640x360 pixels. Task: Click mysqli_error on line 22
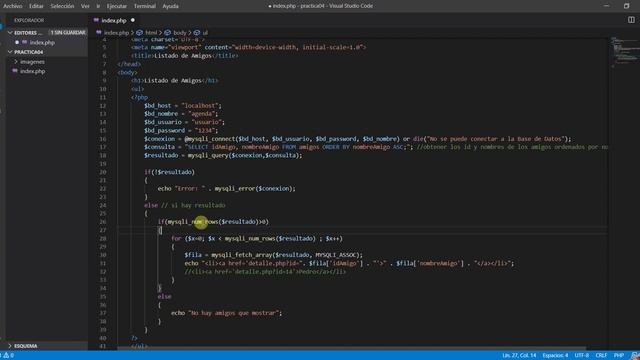pos(235,189)
